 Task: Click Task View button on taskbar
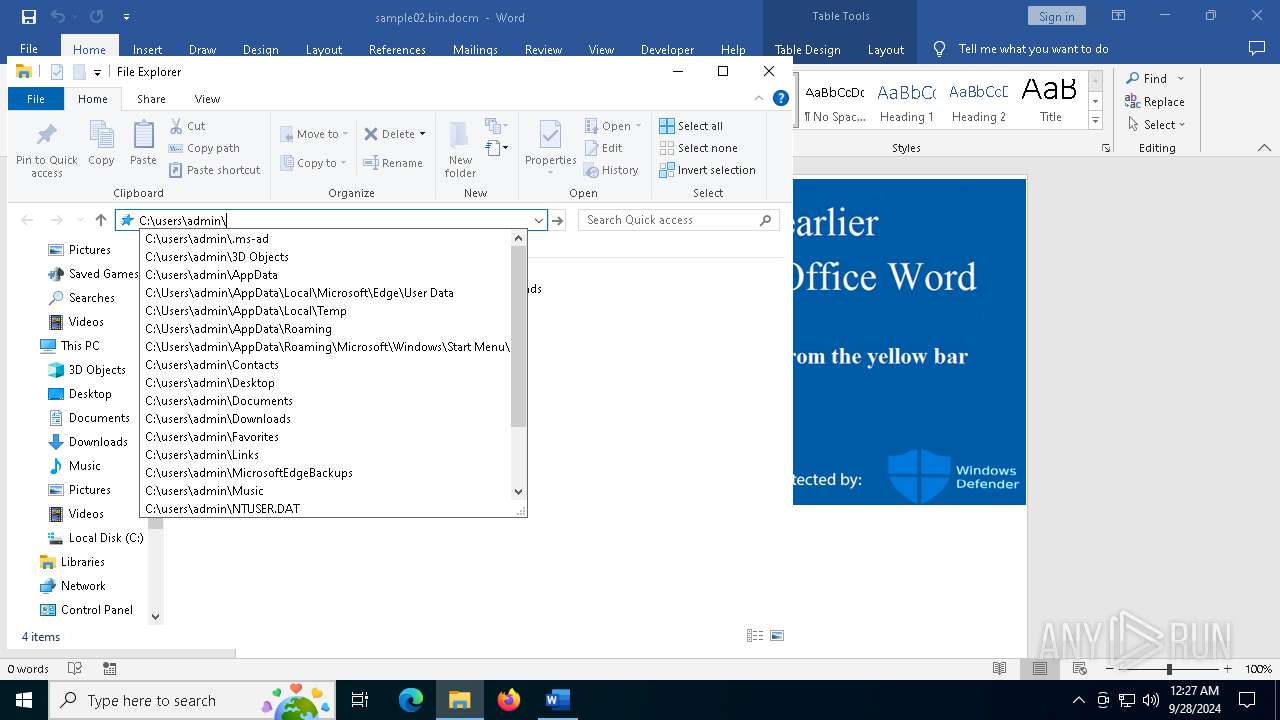360,700
